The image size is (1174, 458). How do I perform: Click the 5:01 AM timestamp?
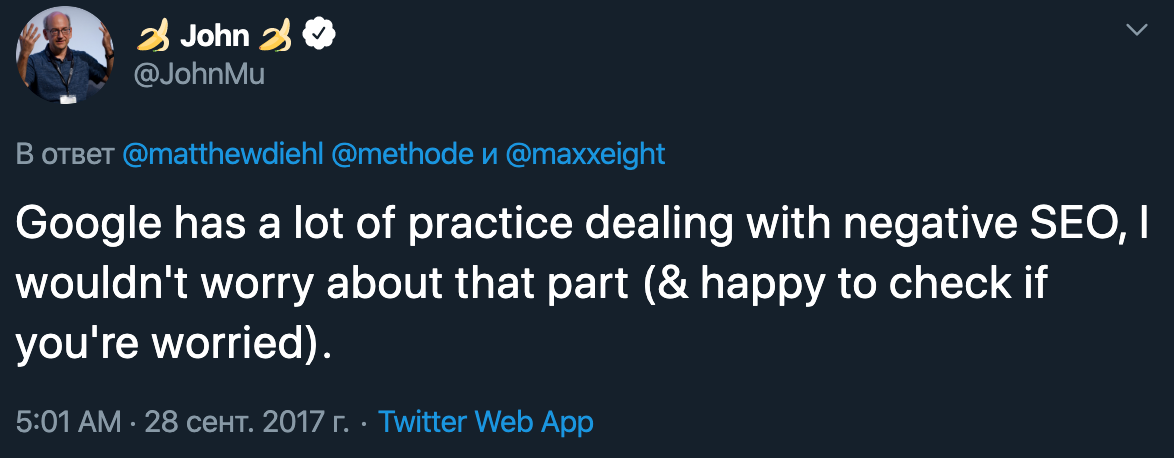pyautogui.click(x=68, y=421)
